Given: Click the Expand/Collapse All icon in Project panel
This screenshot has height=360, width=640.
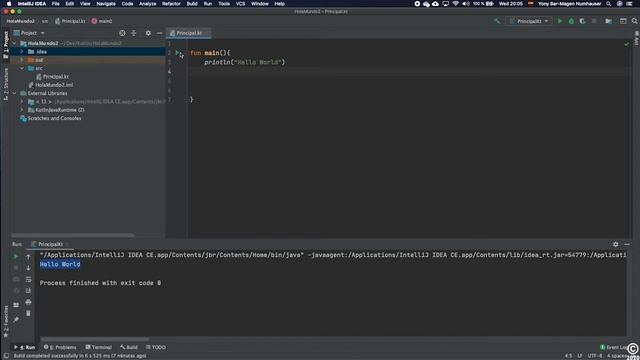Looking at the screenshot, I should click(133, 33).
